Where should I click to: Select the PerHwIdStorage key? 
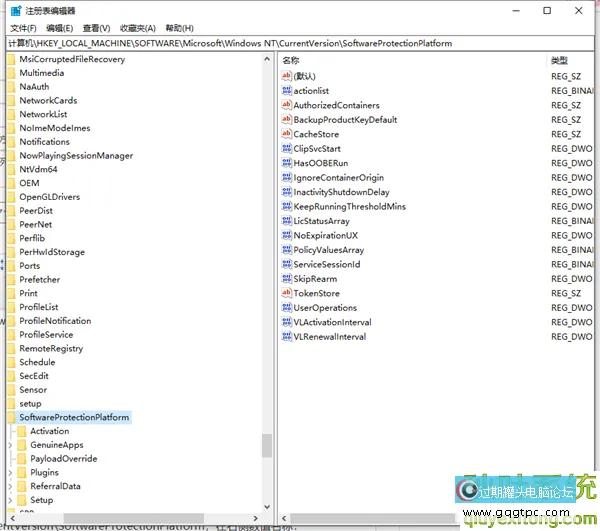52,252
